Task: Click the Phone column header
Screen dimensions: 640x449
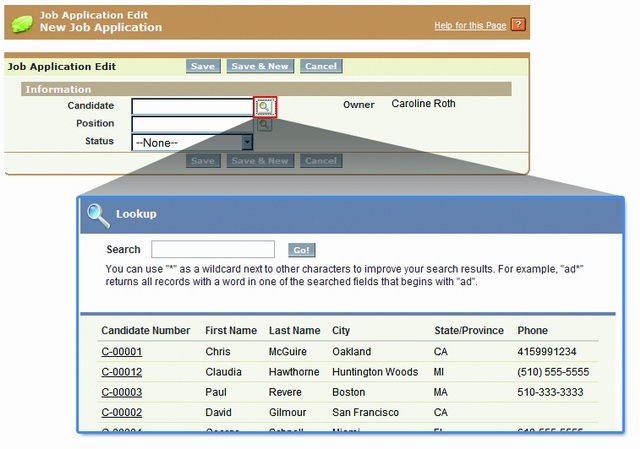Action: click(x=533, y=330)
